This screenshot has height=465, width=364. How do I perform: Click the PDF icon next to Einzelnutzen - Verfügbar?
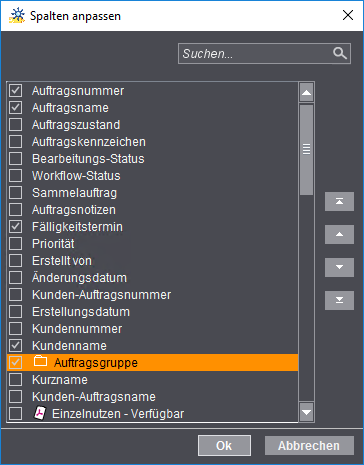40,413
